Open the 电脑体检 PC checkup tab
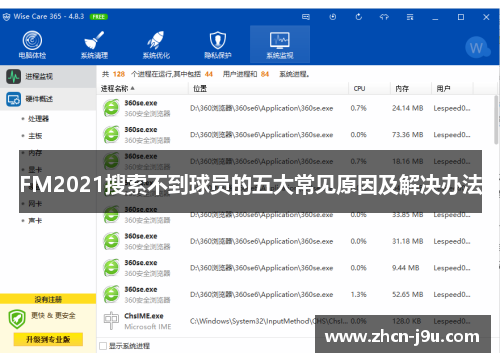 (x=32, y=45)
